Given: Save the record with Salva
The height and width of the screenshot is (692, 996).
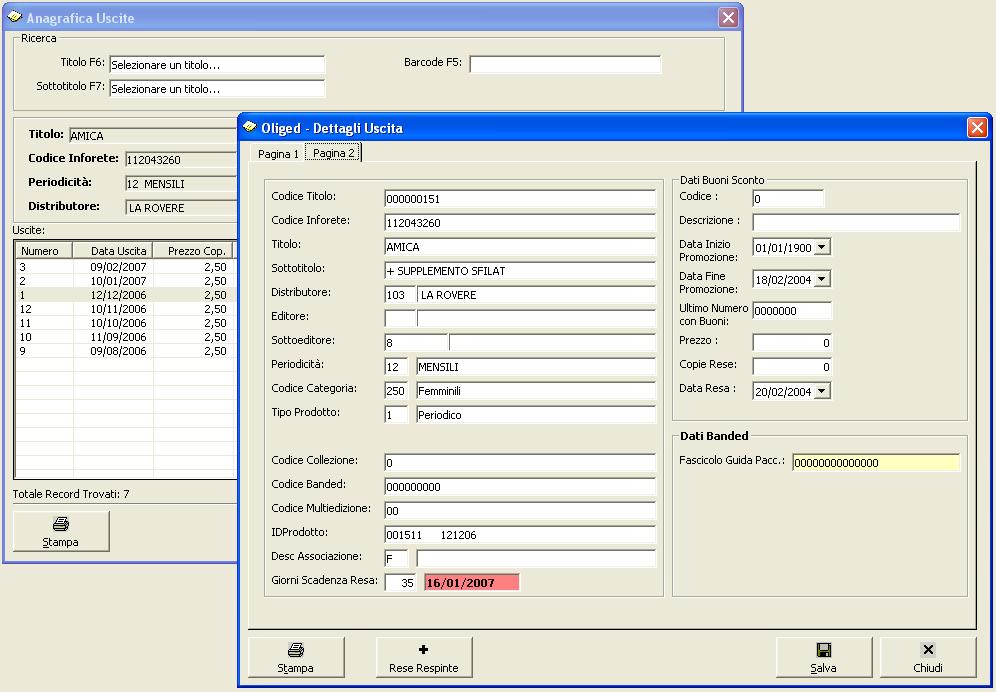Looking at the screenshot, I should pyautogui.click(x=823, y=657).
